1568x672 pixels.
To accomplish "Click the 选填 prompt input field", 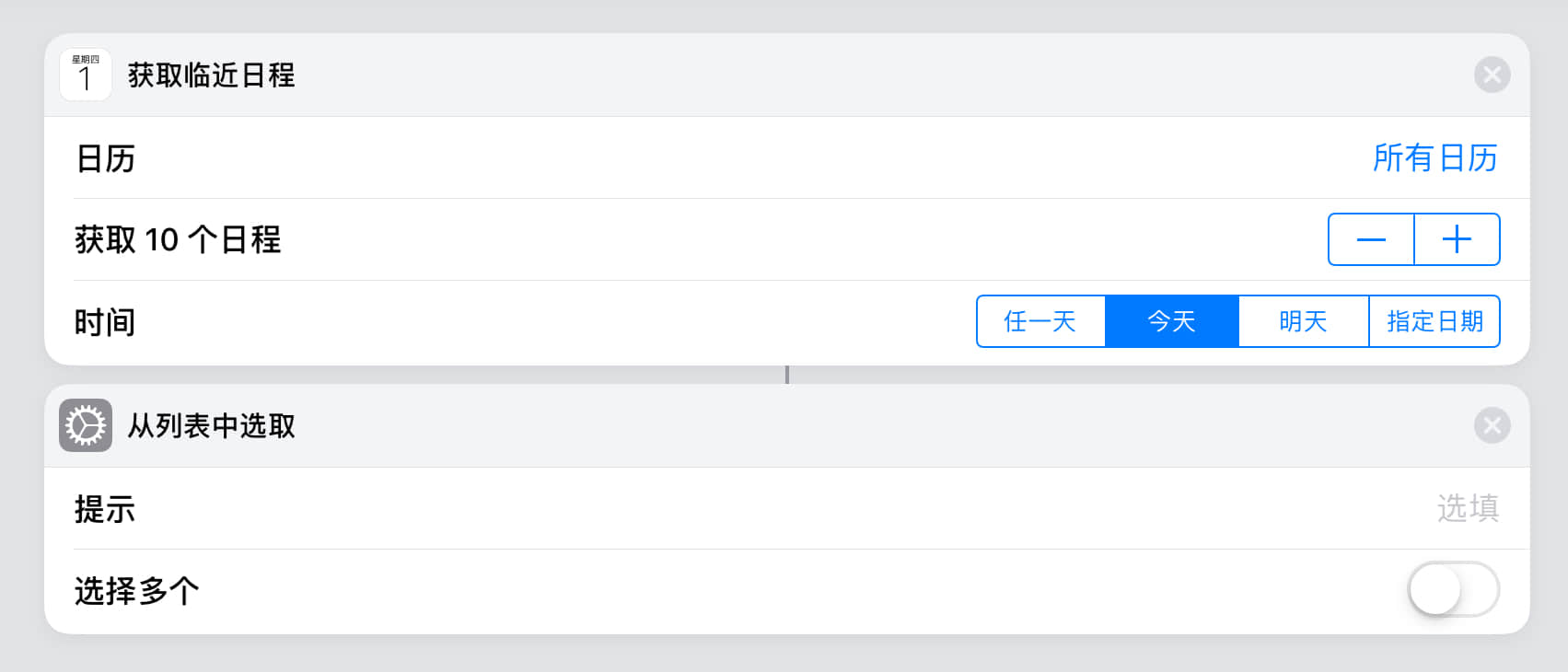I will point(1467,508).
